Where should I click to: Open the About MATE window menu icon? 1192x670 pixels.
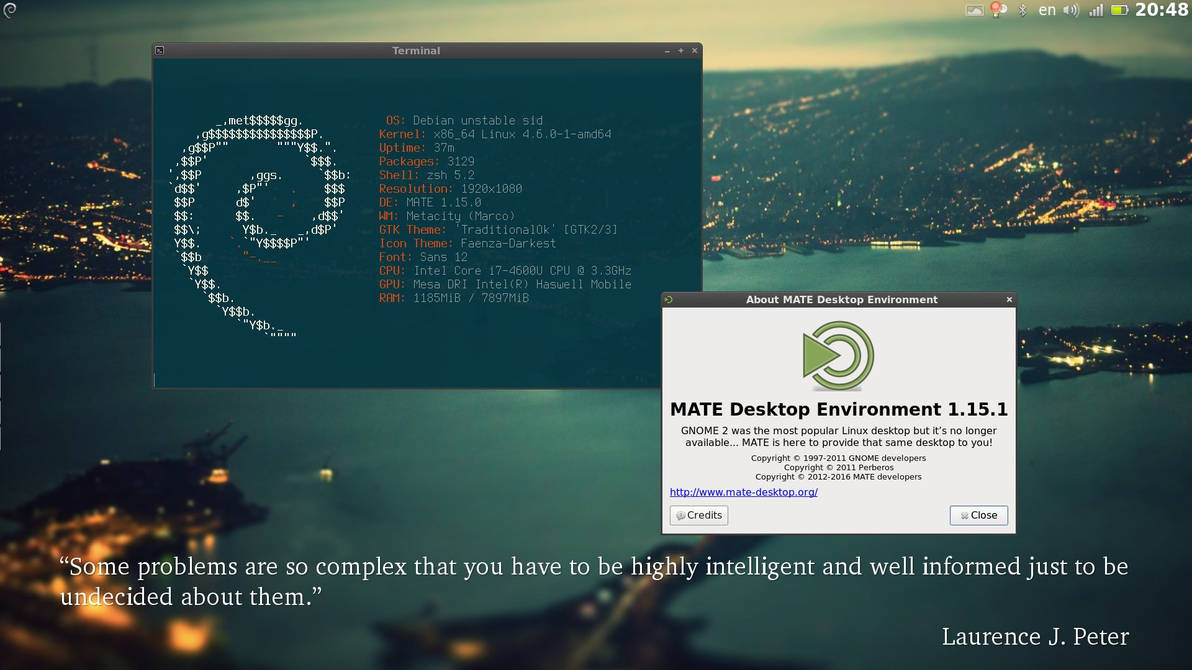pos(669,300)
